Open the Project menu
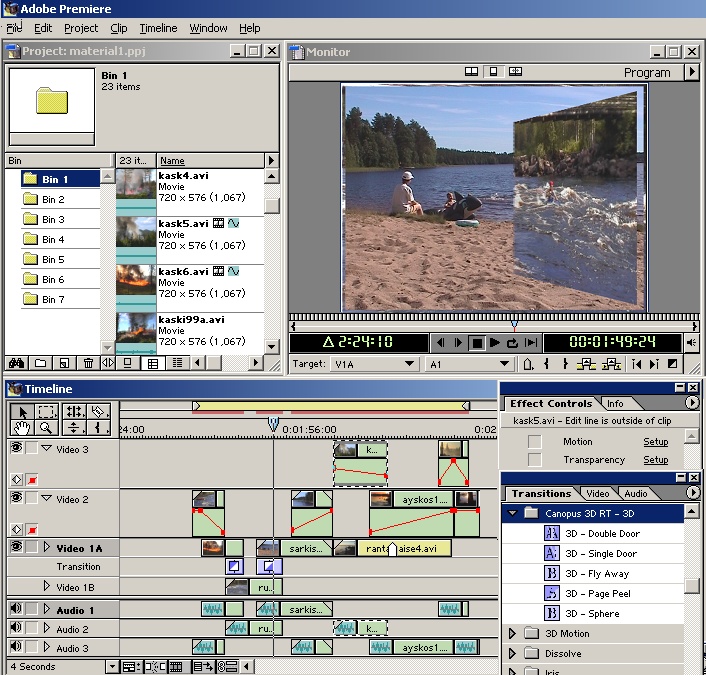The height and width of the screenshot is (675, 706). pos(81,28)
